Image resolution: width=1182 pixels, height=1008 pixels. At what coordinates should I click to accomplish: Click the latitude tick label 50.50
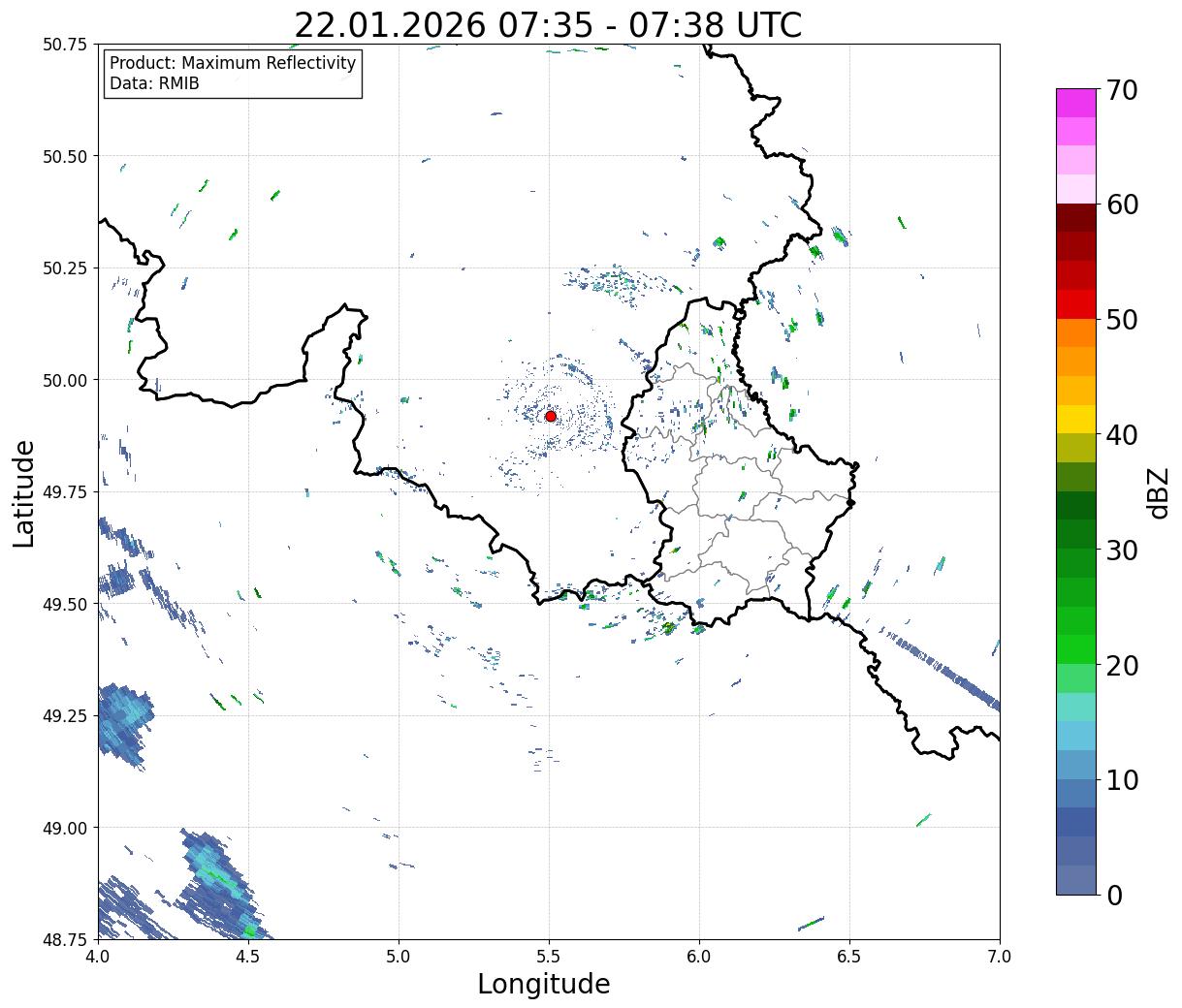tap(64, 156)
